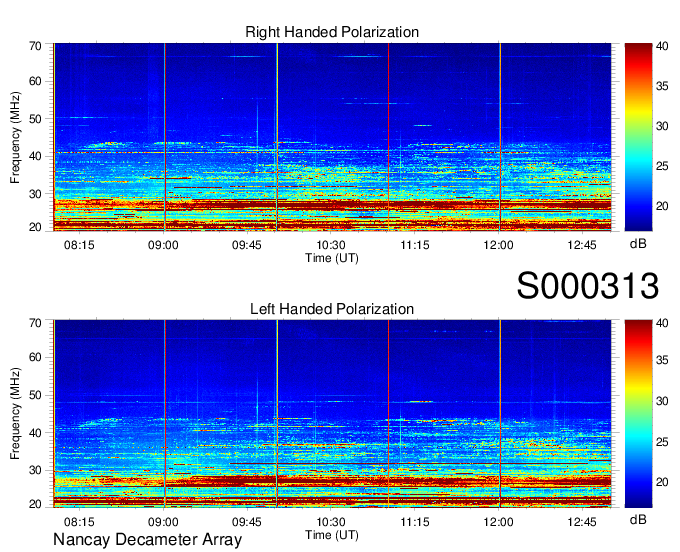Click the 12:45 tick of the Right Handed plot

coord(582,245)
